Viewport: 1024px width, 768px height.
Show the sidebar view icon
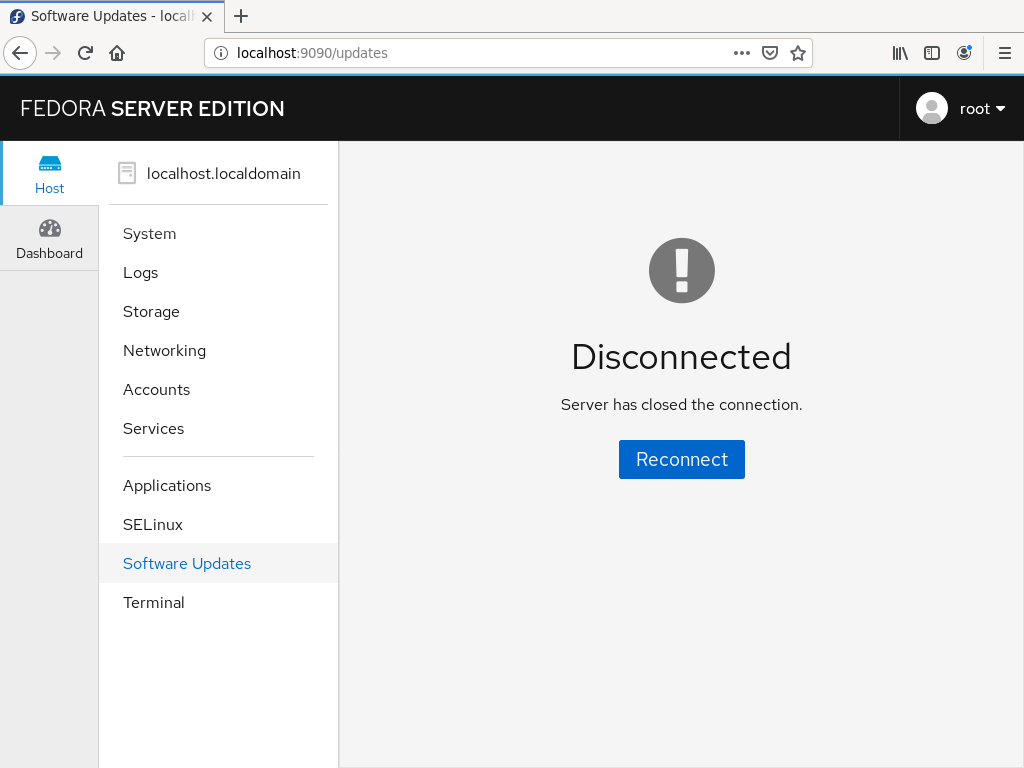pos(932,53)
